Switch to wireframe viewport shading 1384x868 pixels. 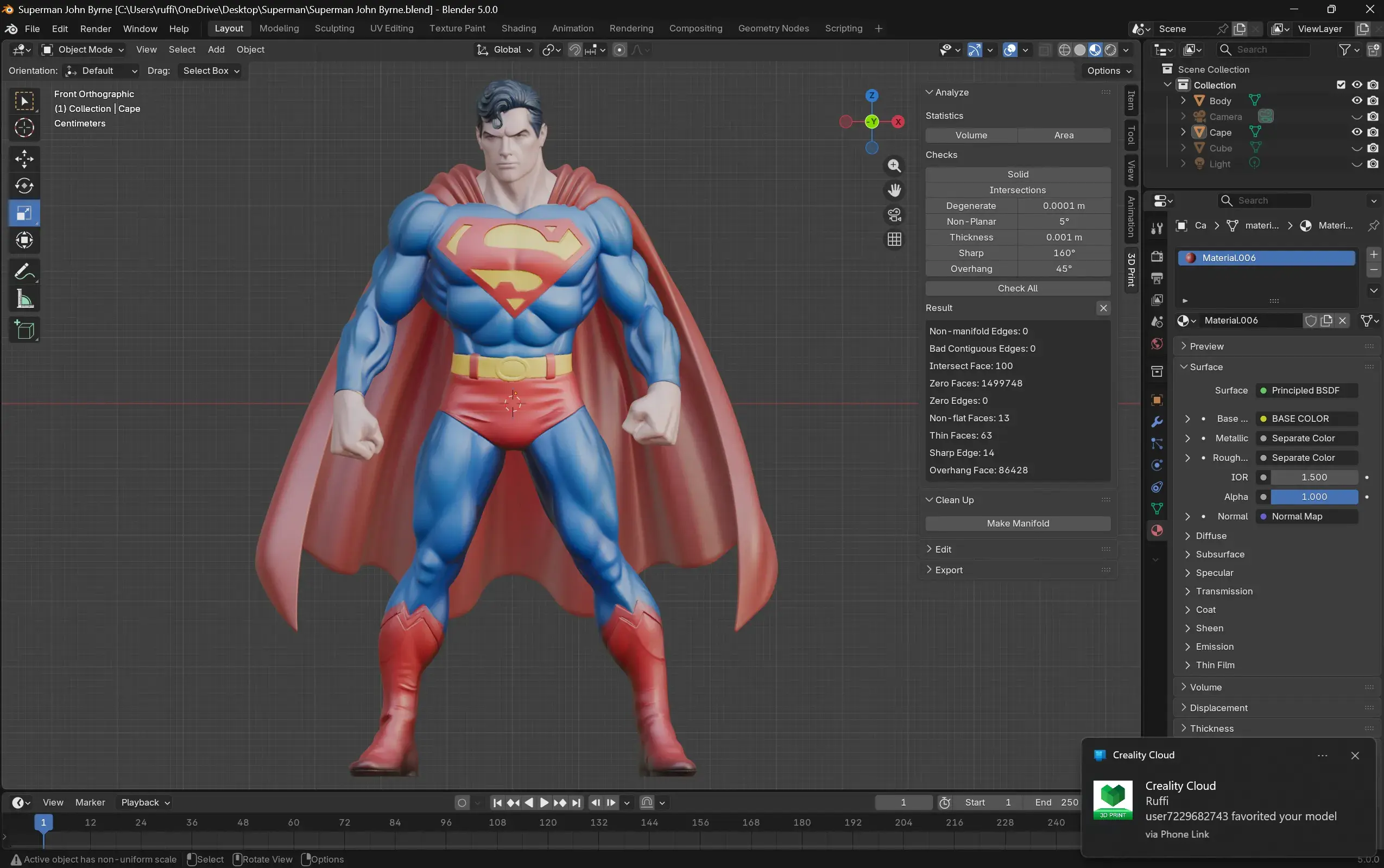[1064, 50]
